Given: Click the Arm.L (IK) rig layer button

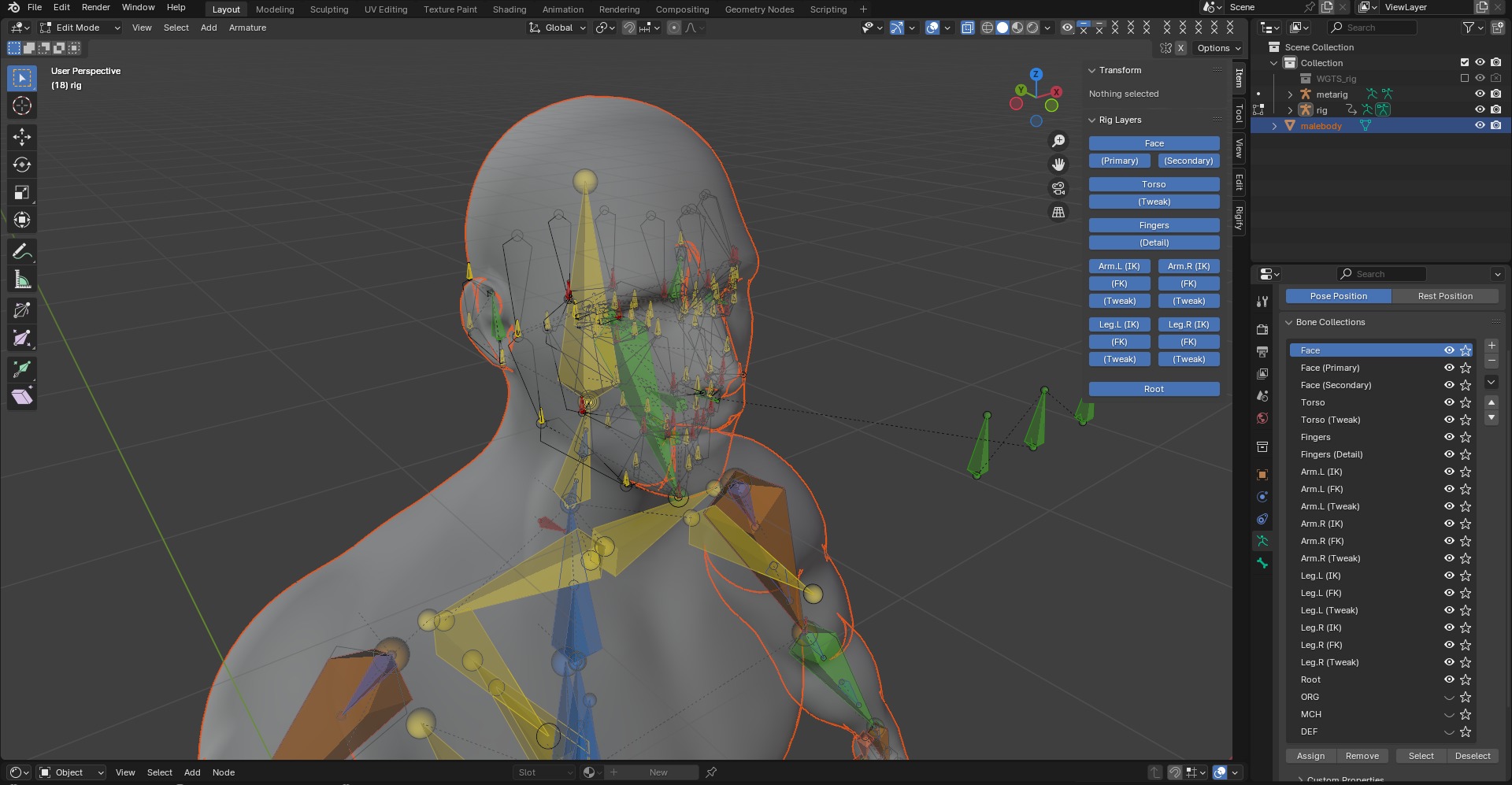Looking at the screenshot, I should click(1119, 266).
